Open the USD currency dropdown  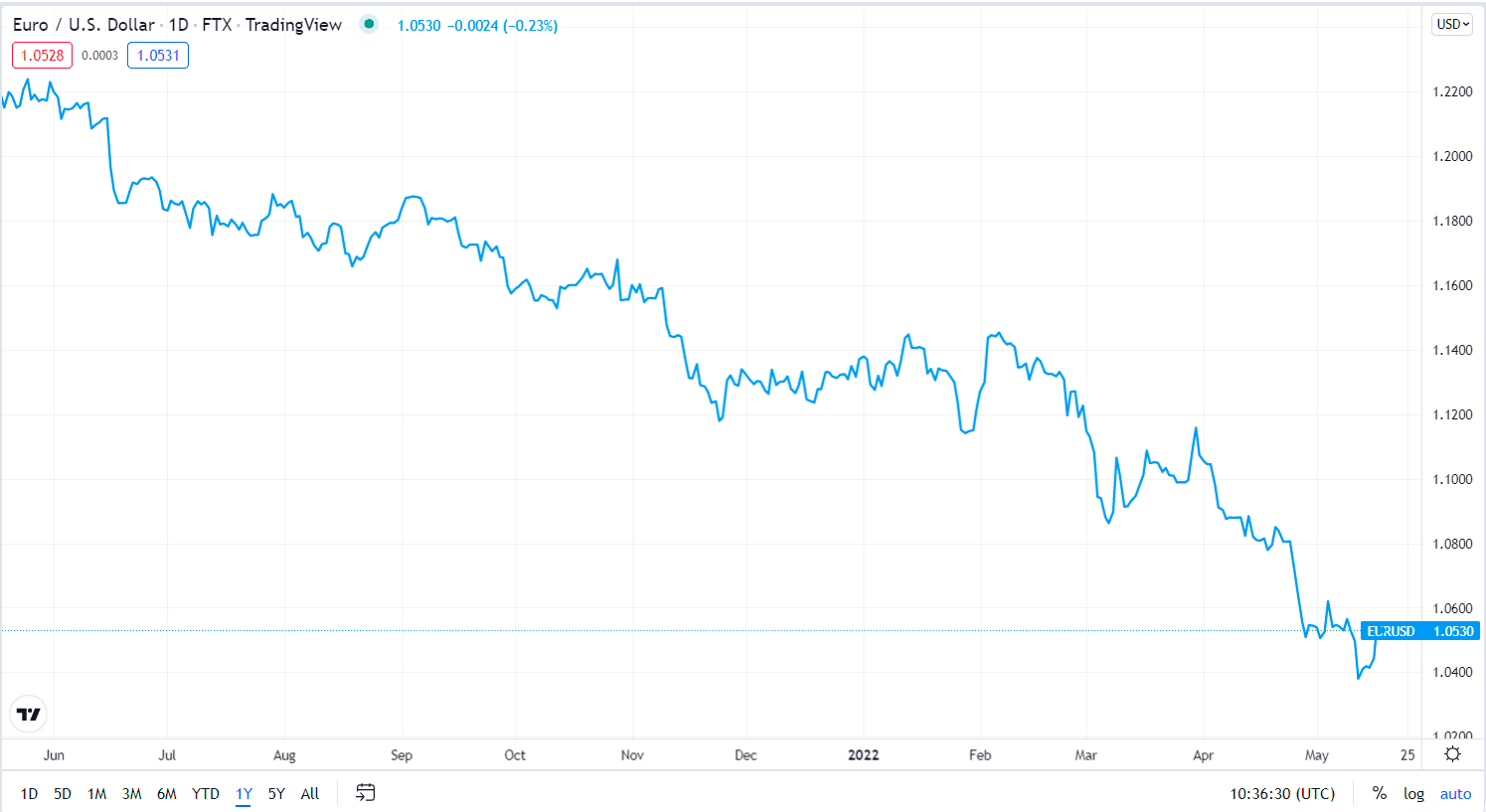1452,24
